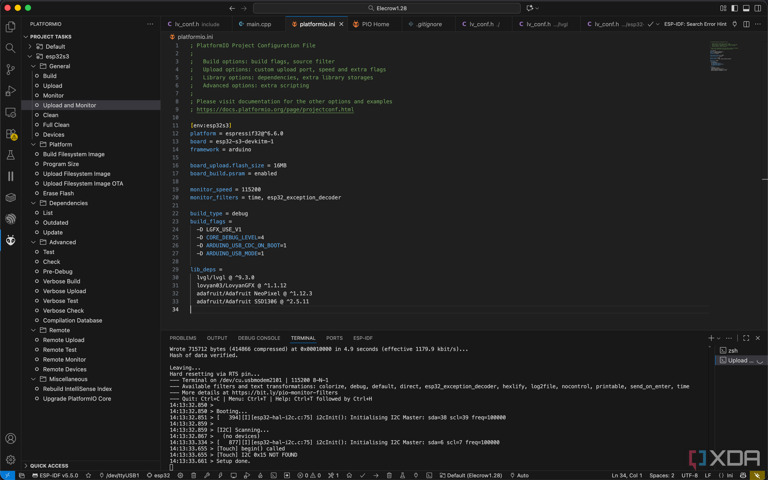This screenshot has height=480, width=768.
Task: Maximize the terminal panel size
Action: click(746, 338)
